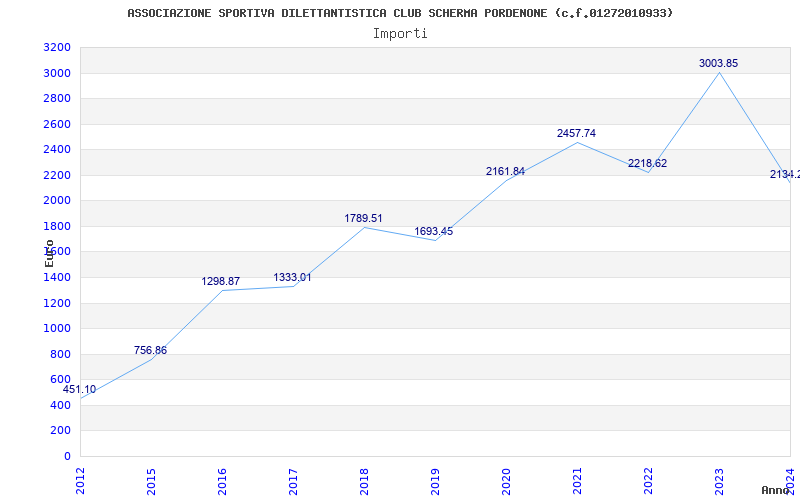Click the 451.10 data label for 2012
This screenshot has width=800, height=500.
[x=79, y=390]
